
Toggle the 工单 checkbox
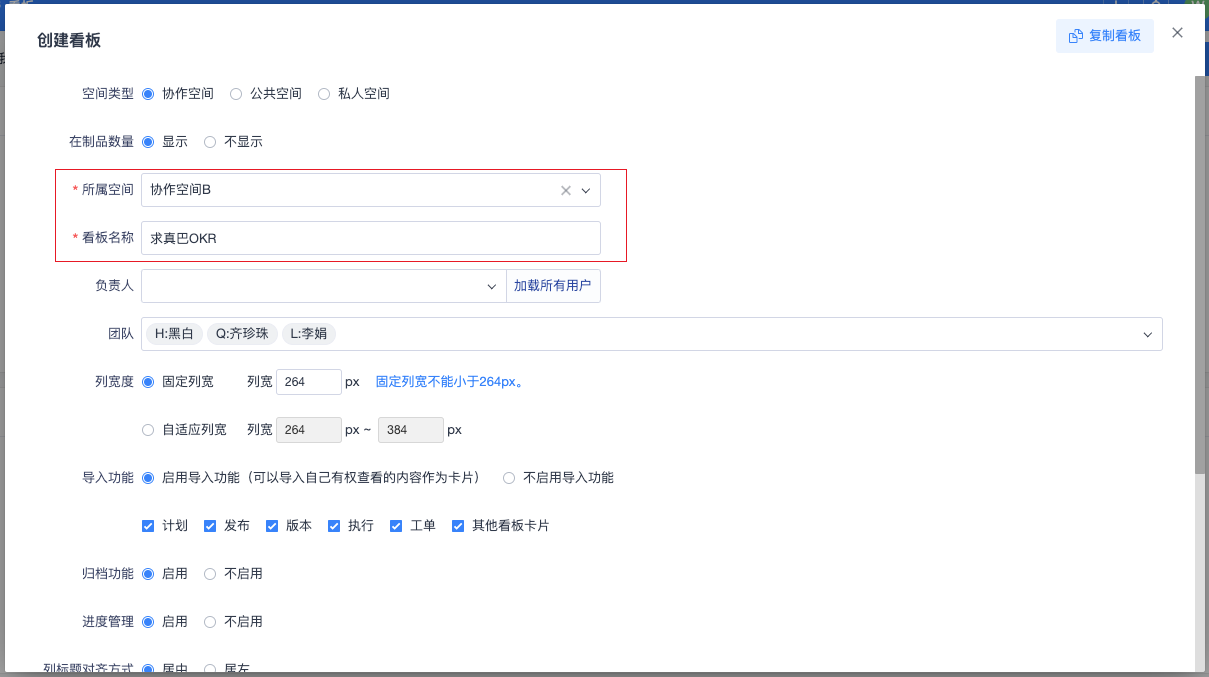pyautogui.click(x=396, y=526)
